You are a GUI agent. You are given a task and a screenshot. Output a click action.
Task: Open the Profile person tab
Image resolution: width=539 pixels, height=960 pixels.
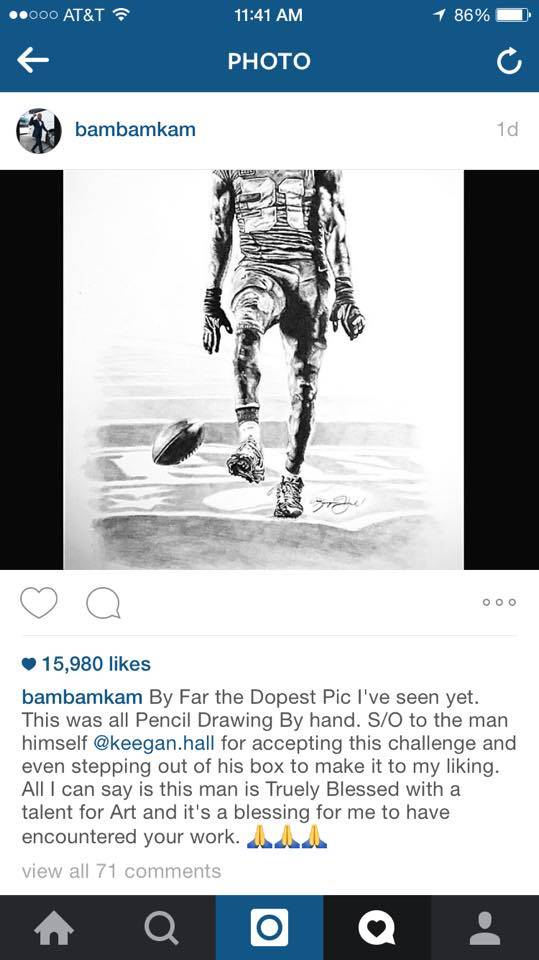click(485, 928)
